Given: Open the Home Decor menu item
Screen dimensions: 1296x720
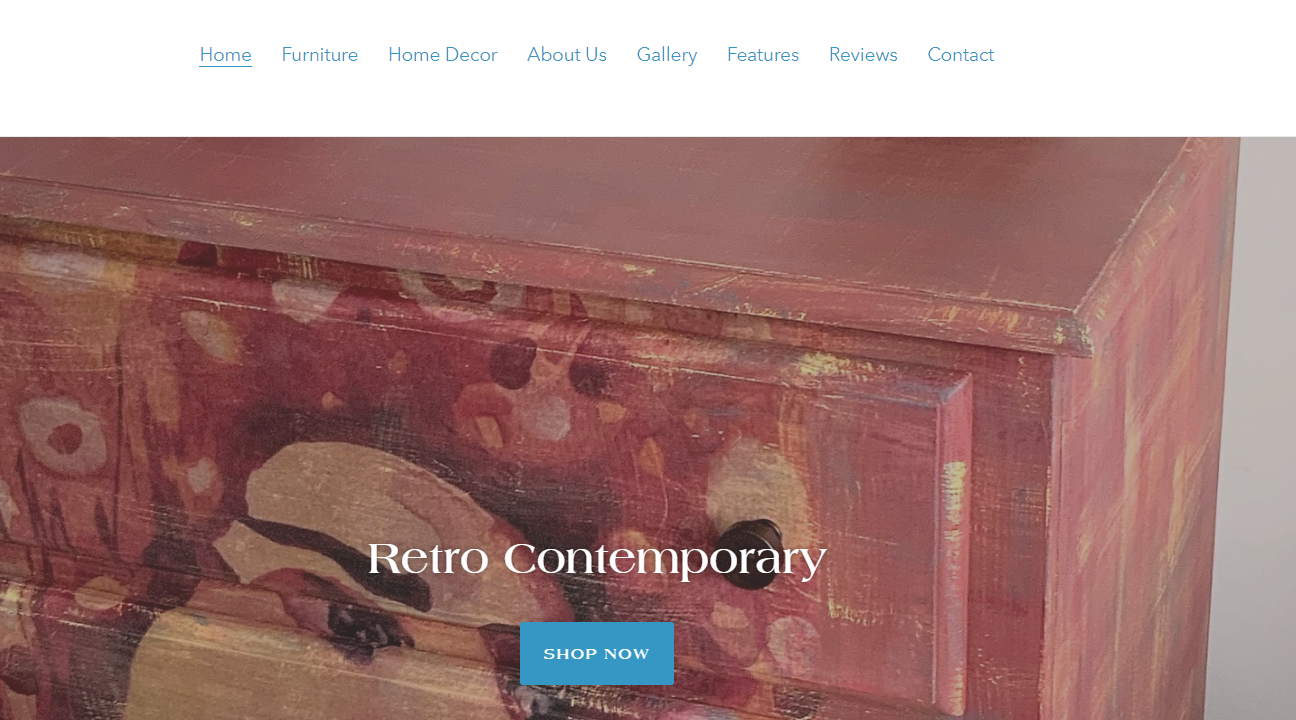Looking at the screenshot, I should pyautogui.click(x=442, y=55).
